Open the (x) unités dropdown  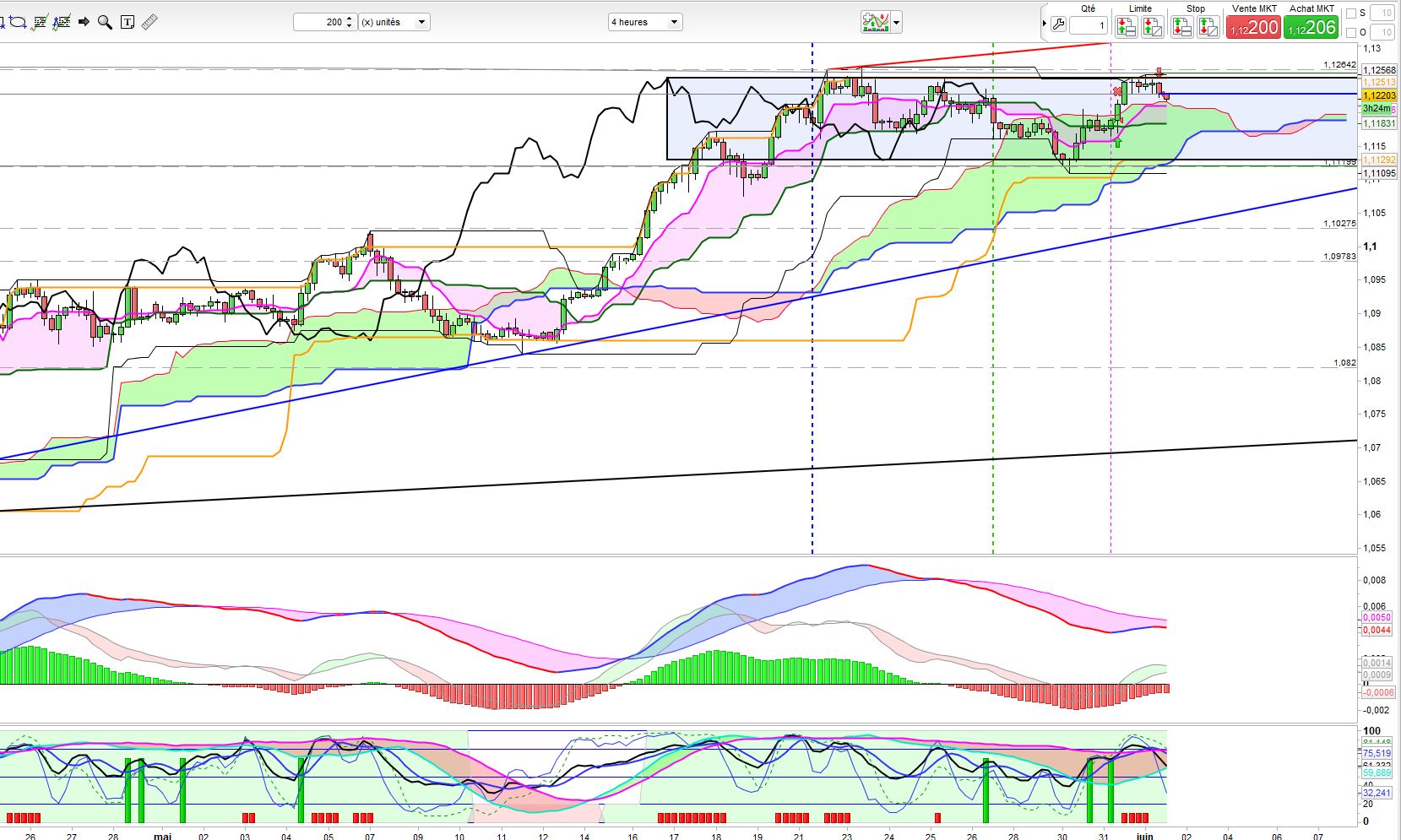coord(394,22)
